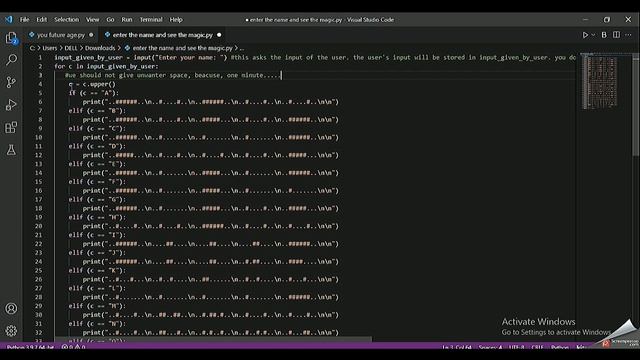Open the Run and Debug view
Image resolution: width=640 pixels, height=360 pixels.
[11, 105]
